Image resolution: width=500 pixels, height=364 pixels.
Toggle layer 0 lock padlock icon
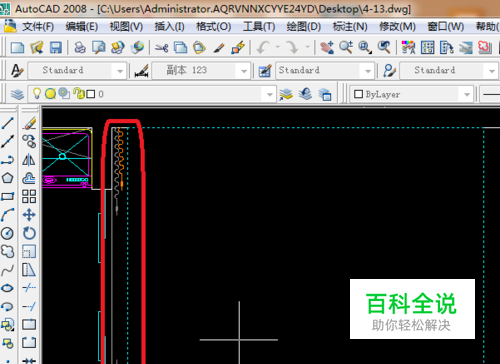click(79, 94)
